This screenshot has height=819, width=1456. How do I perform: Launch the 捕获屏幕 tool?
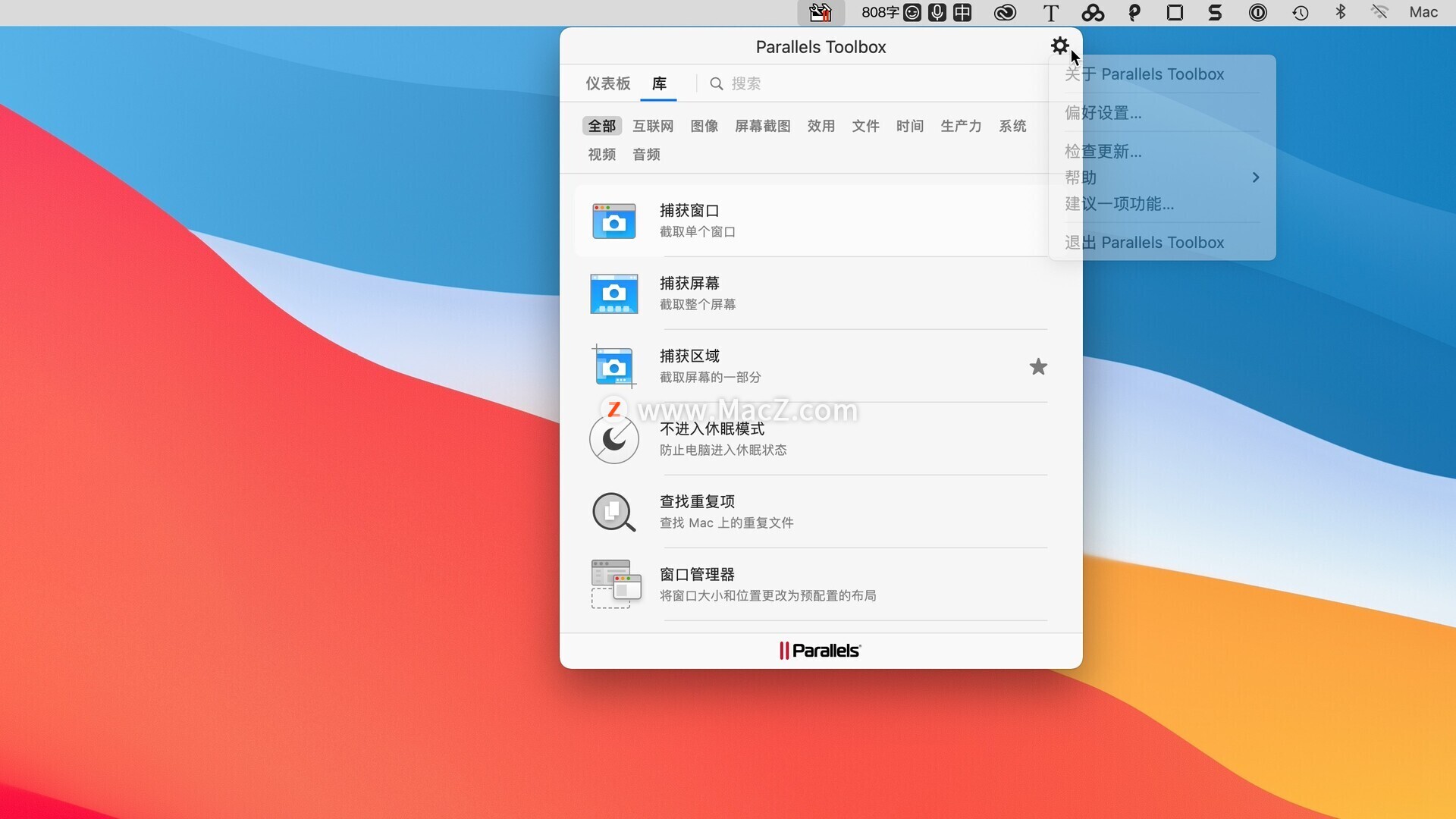coord(811,293)
